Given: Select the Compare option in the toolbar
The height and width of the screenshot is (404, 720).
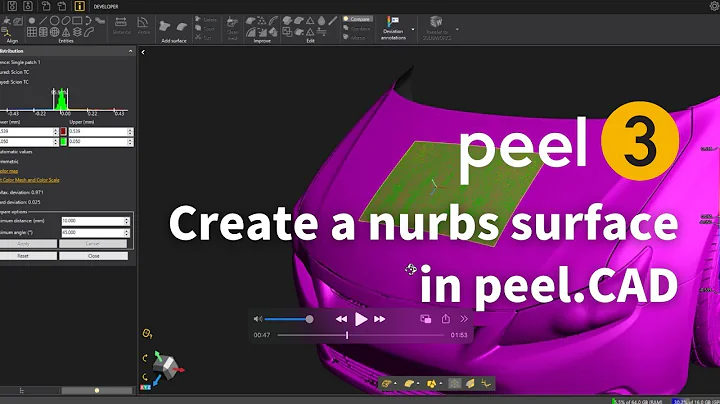Looking at the screenshot, I should (x=357, y=19).
